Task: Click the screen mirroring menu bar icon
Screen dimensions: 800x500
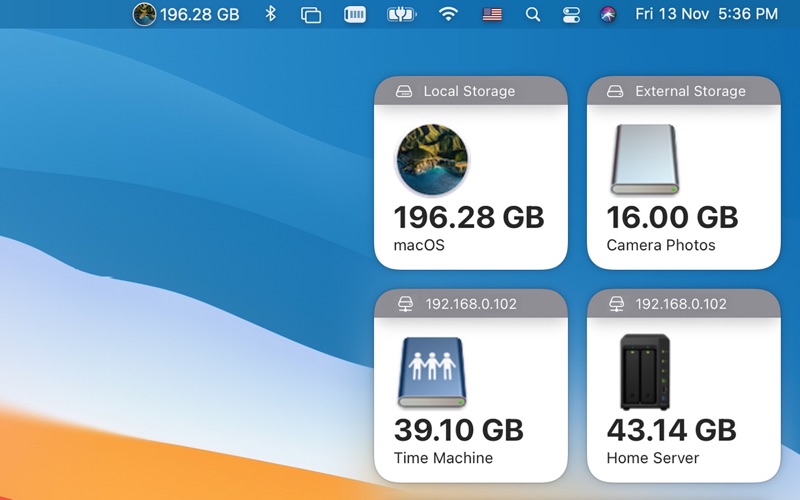Action: [311, 15]
